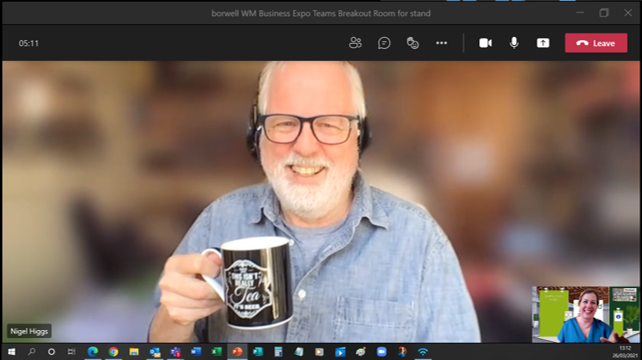This screenshot has width=642, height=360.
Task: Select the self-view video thumbnail
Action: [x=585, y=314]
